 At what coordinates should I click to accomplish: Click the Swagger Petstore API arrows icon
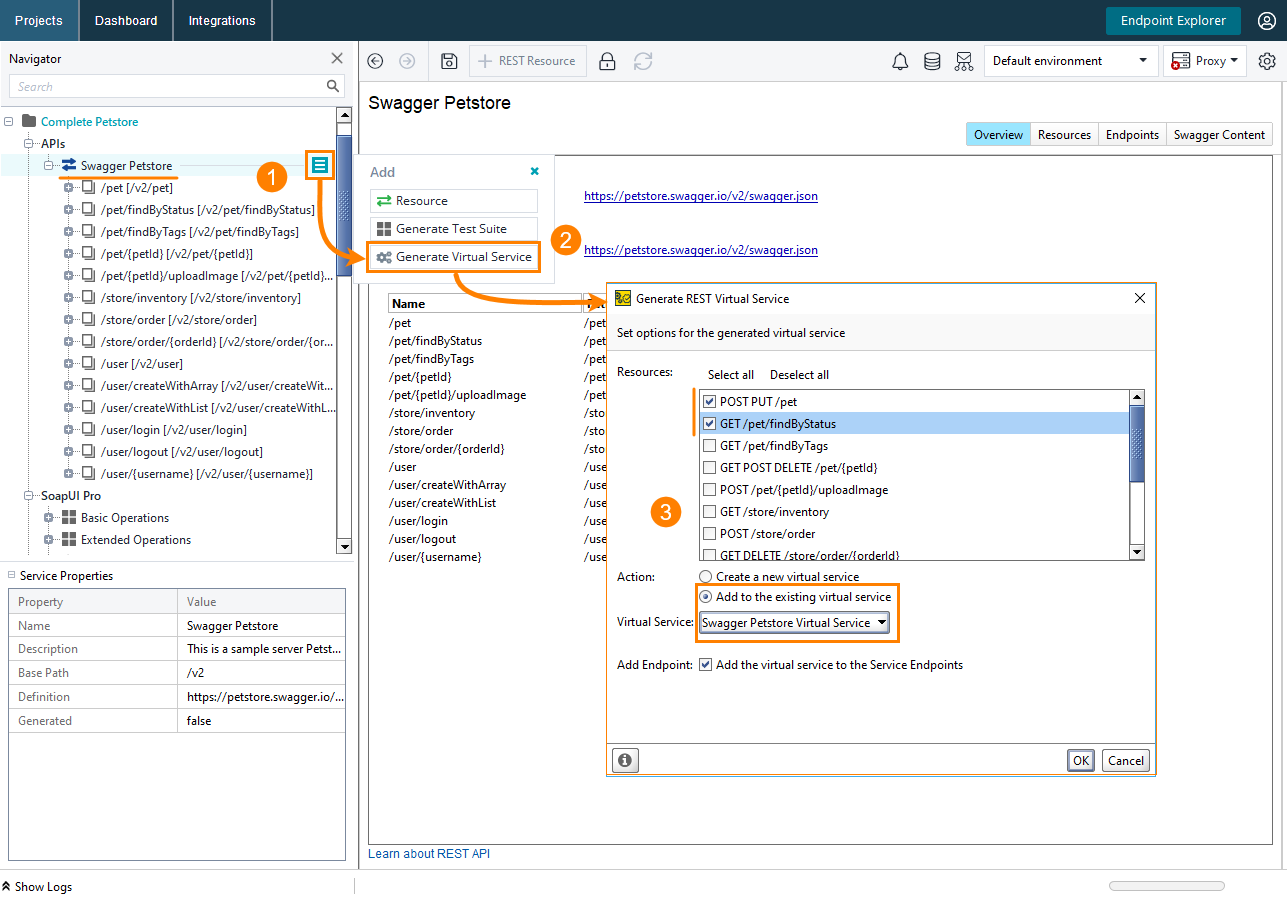[x=69, y=165]
